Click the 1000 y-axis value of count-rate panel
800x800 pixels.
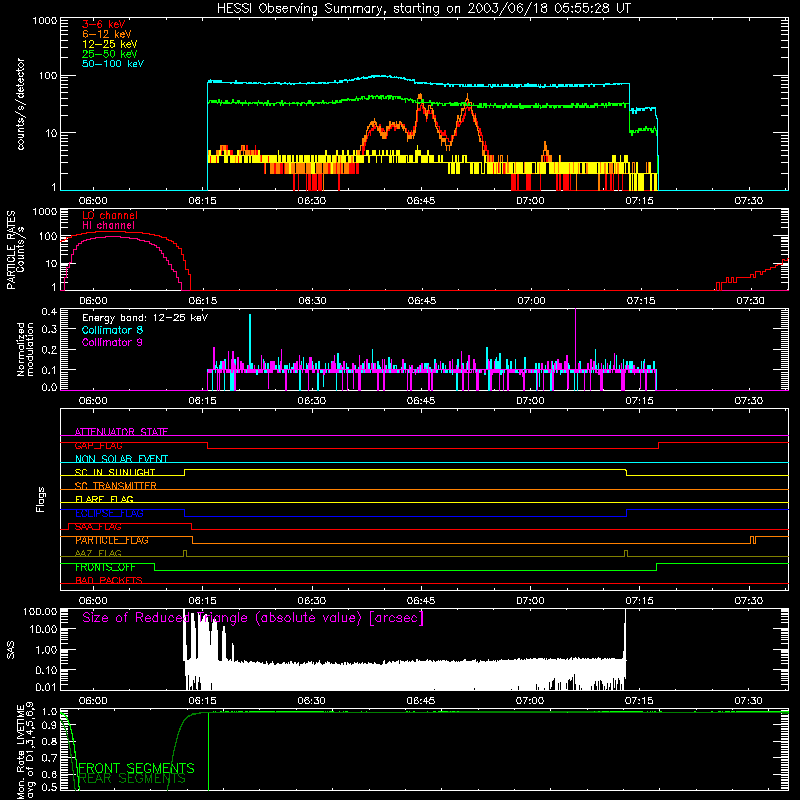(x=45, y=21)
